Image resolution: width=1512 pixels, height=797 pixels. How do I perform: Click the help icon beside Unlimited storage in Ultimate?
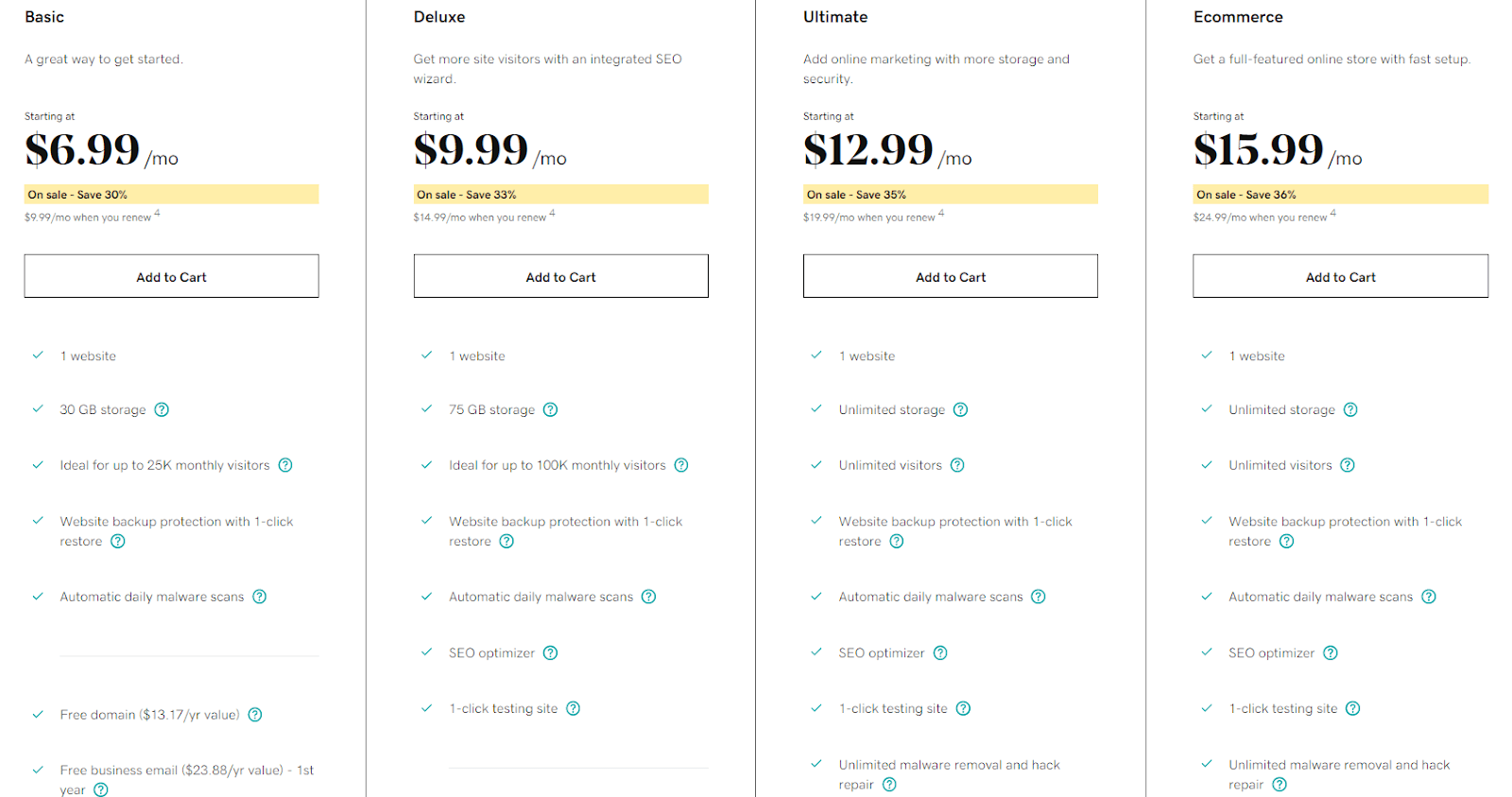[960, 409]
